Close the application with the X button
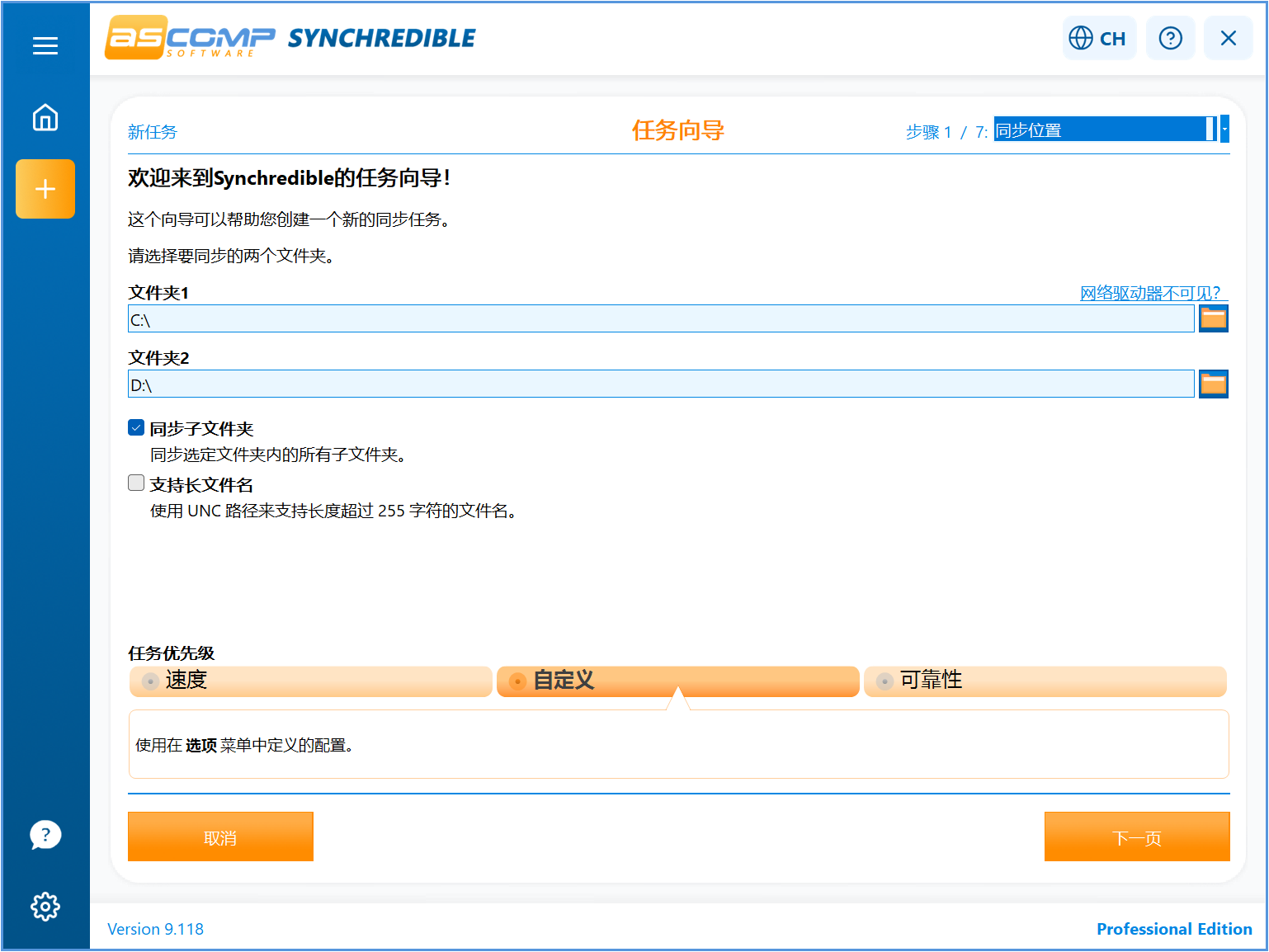 pyautogui.click(x=1228, y=38)
